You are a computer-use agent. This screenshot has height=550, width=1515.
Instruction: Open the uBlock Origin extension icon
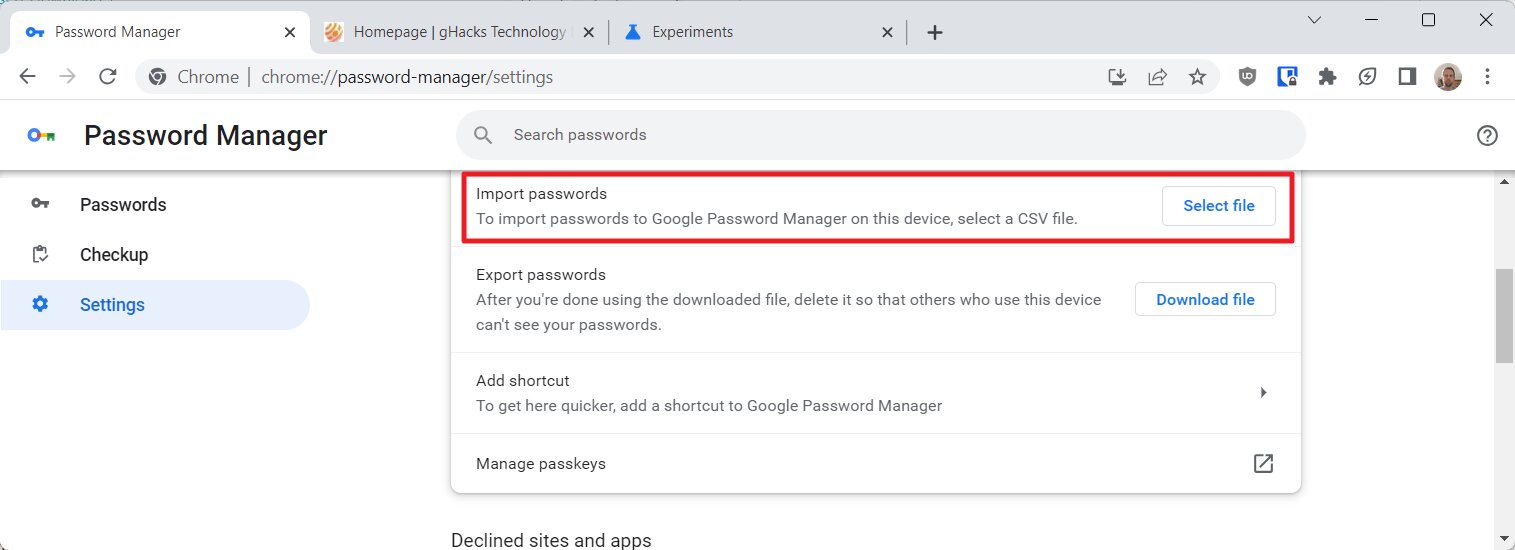(1247, 77)
